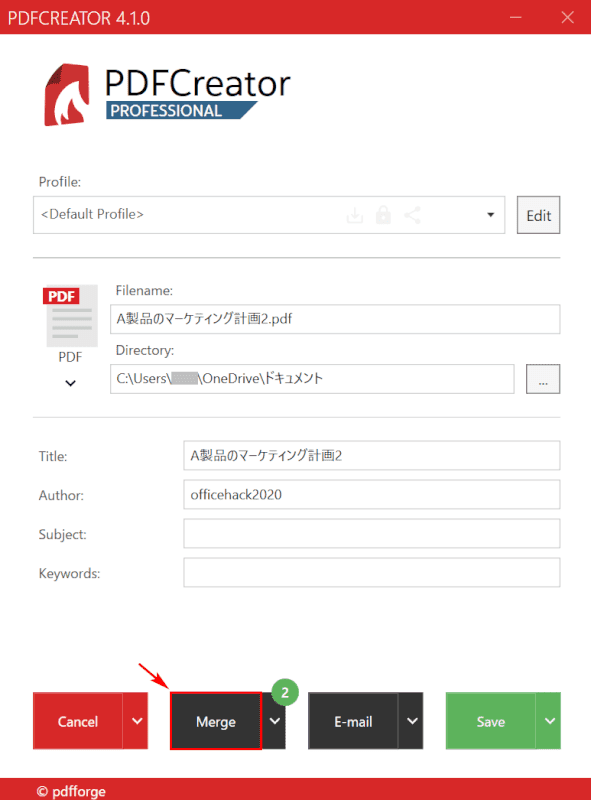
Task: Click the download icon in the profile box
Action: (355, 215)
